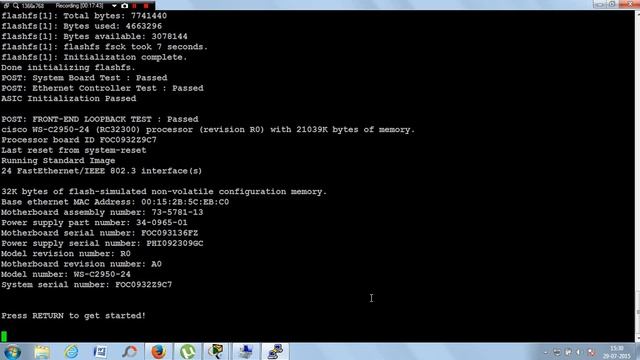The width and height of the screenshot is (640, 360).
Task: Click 'Model revision number: R0' line
Action: click(x=66, y=253)
